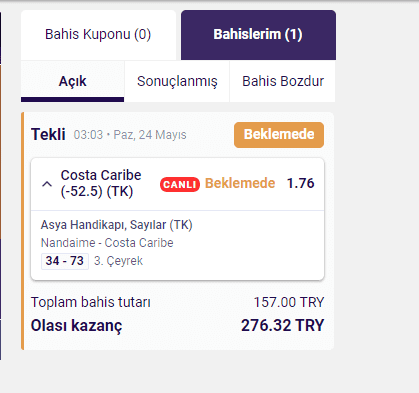Switch to the Açık sub-tab
Viewport: 419px width, 393px height.
click(x=72, y=81)
